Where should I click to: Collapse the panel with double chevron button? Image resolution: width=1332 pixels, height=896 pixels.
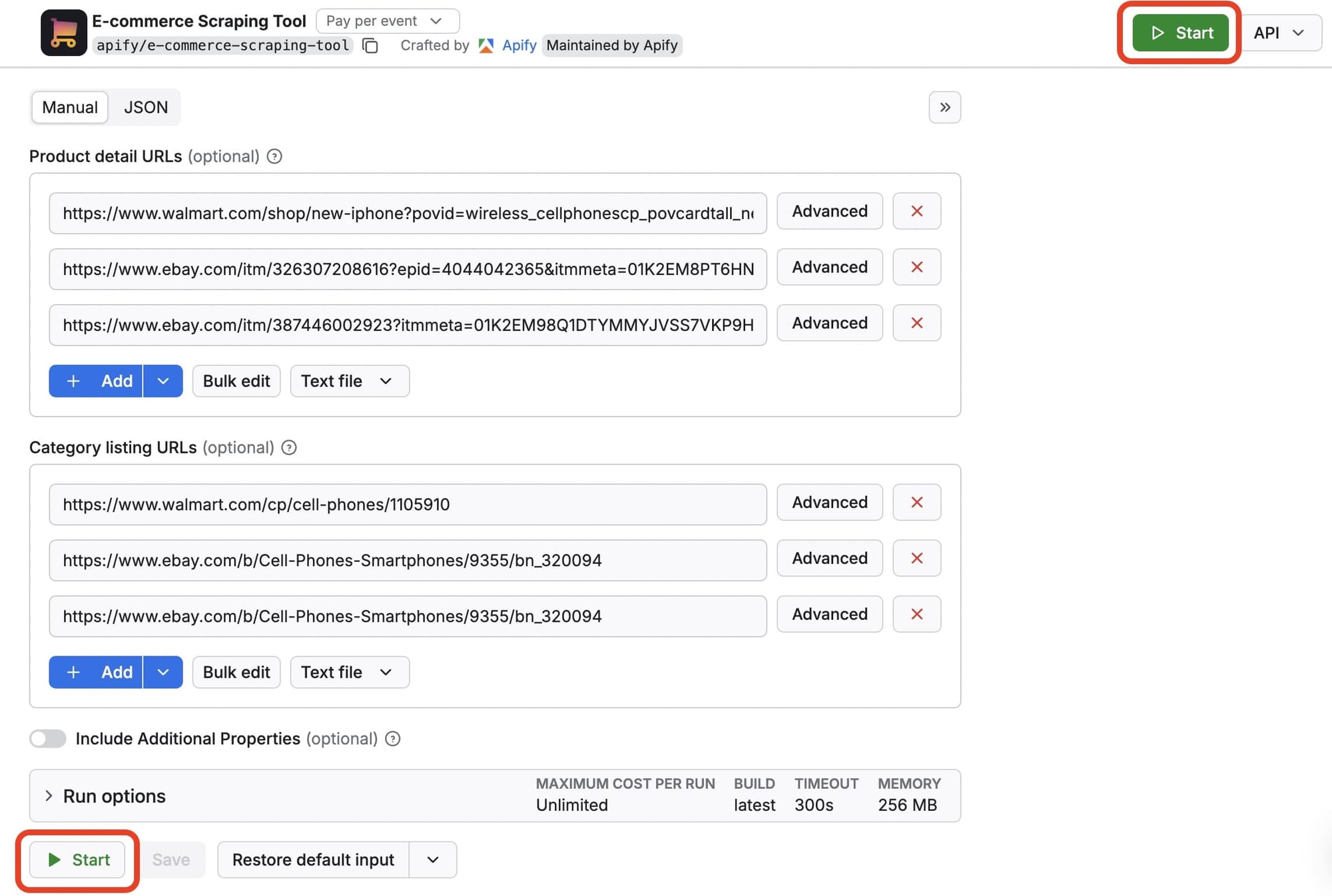pyautogui.click(x=944, y=107)
